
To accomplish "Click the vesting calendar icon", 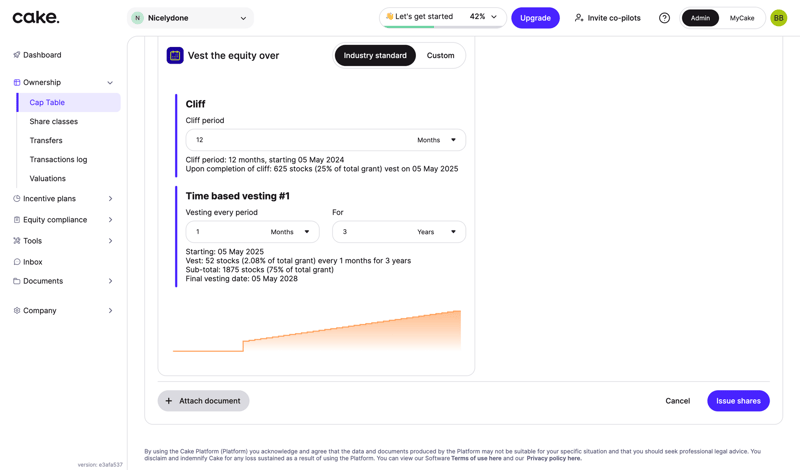I will tap(175, 56).
